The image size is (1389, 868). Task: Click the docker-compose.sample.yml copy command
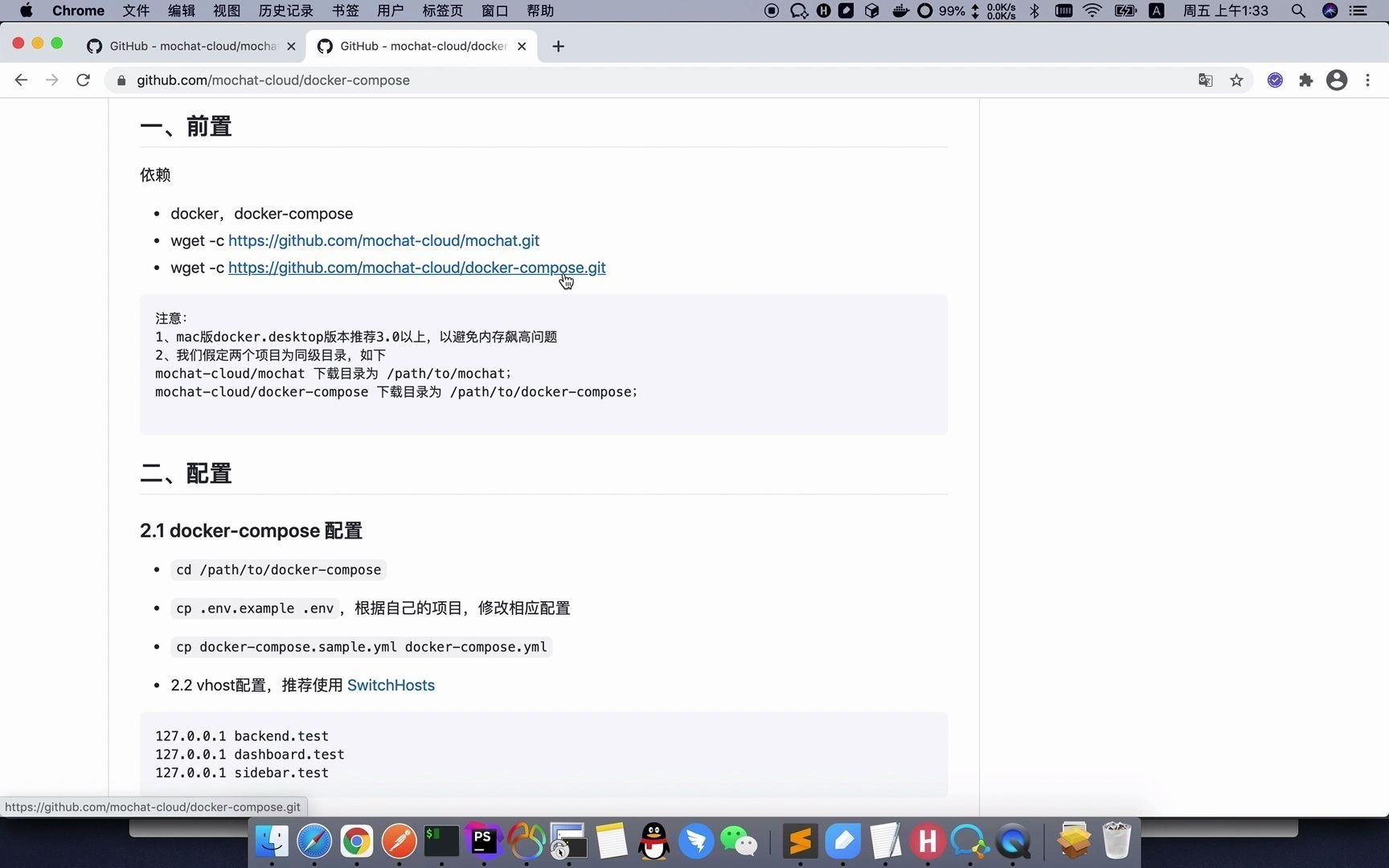[361, 647]
